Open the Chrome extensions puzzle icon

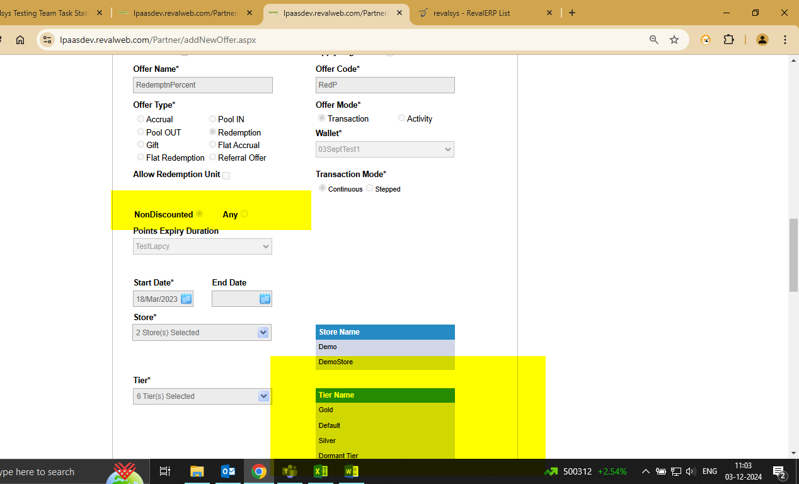pyautogui.click(x=729, y=40)
